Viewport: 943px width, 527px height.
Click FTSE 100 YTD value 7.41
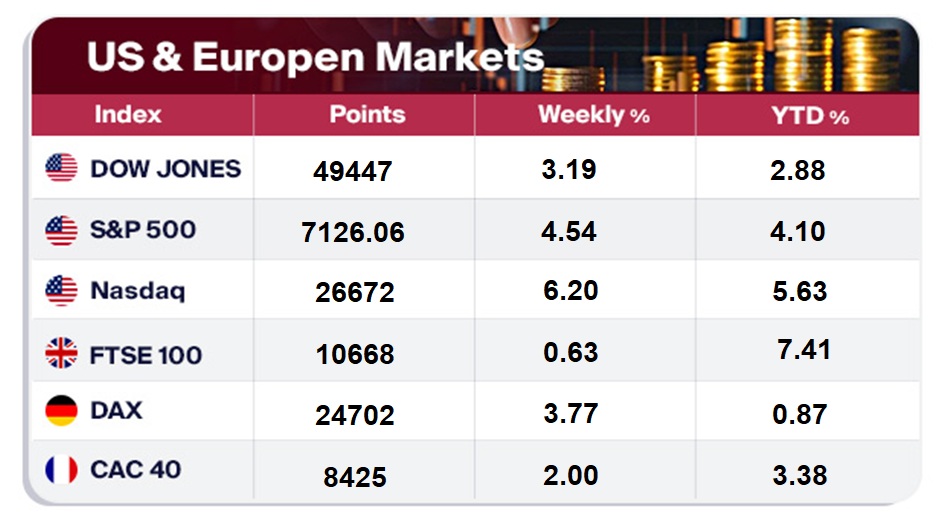pyautogui.click(x=804, y=350)
